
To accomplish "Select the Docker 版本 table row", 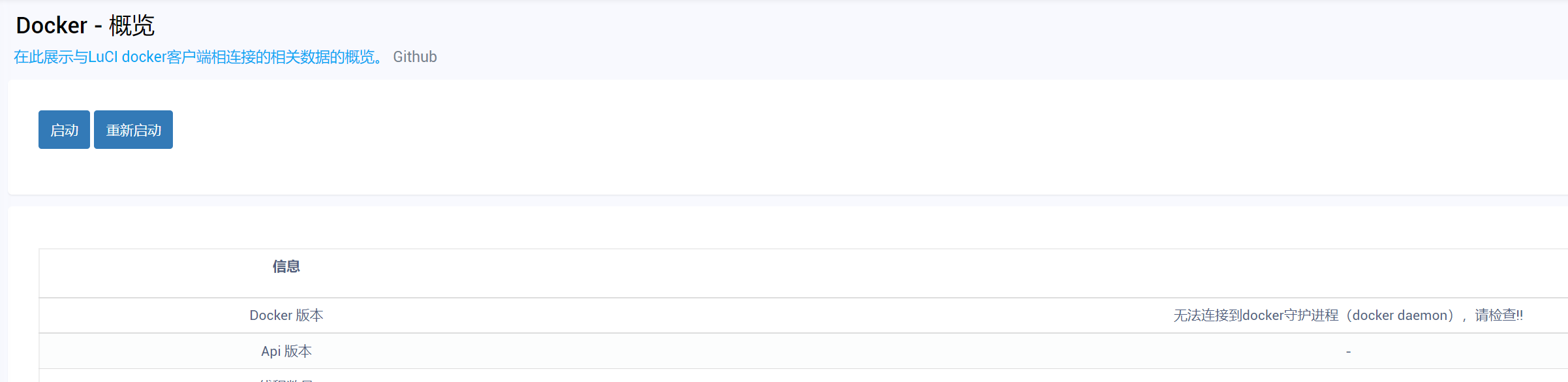I will click(x=783, y=315).
